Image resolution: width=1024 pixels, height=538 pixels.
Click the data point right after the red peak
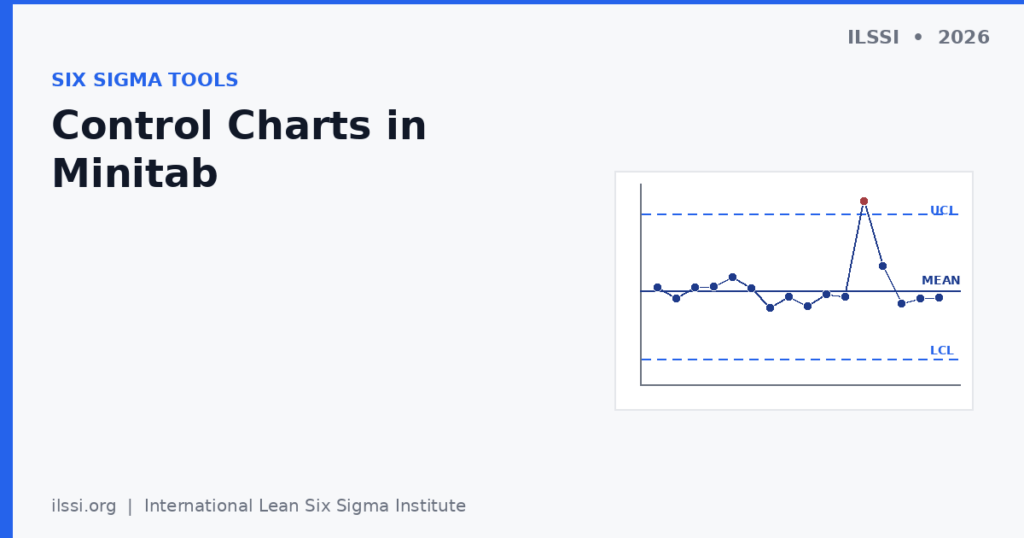[882, 266]
